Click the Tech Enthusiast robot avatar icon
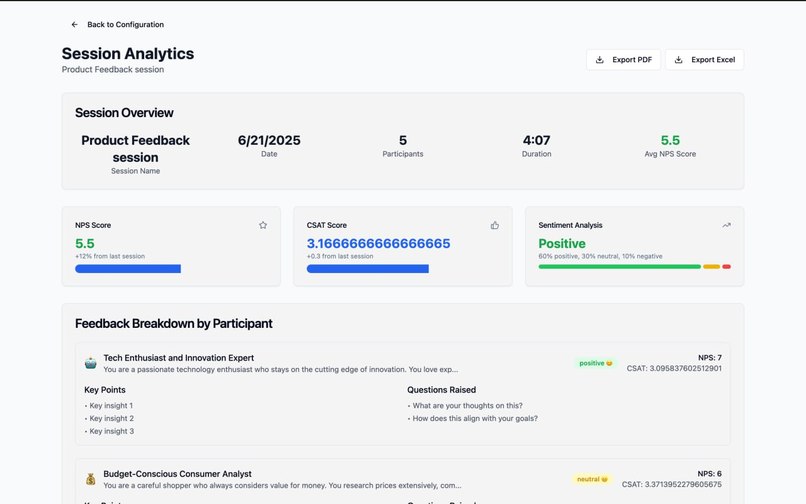The width and height of the screenshot is (806, 504). pos(90,363)
